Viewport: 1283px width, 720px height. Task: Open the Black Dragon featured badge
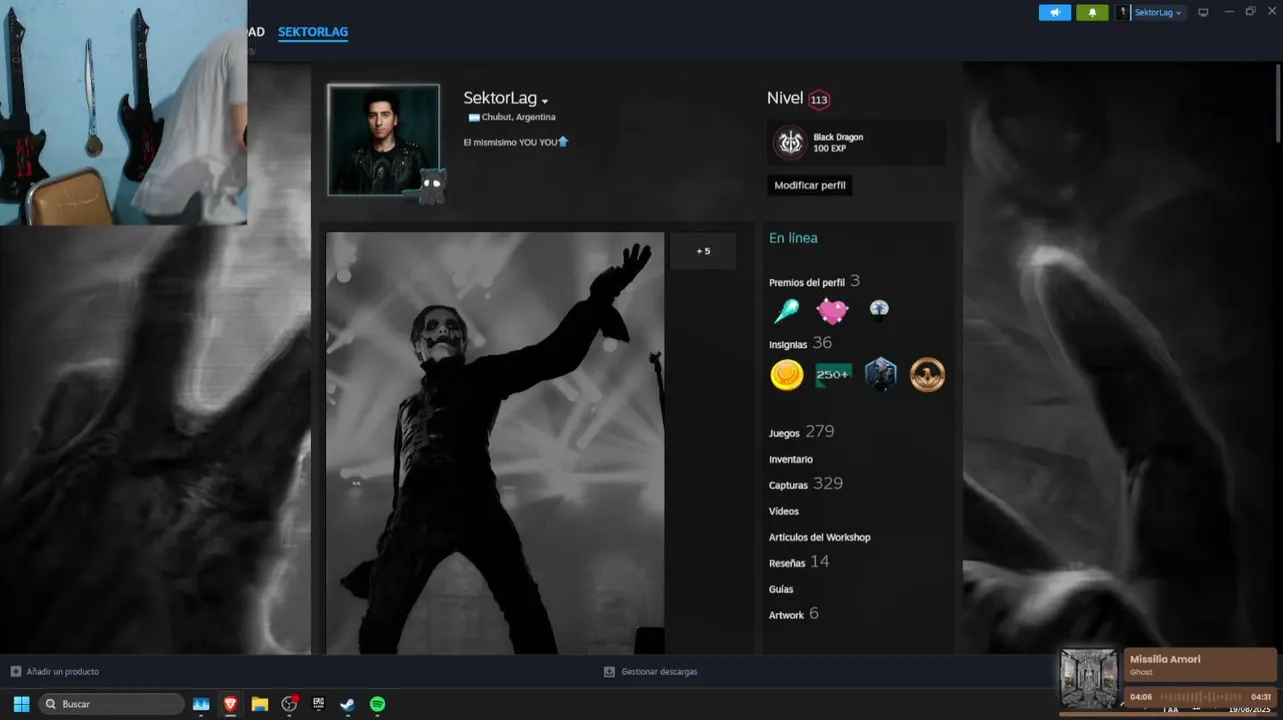tap(857, 143)
